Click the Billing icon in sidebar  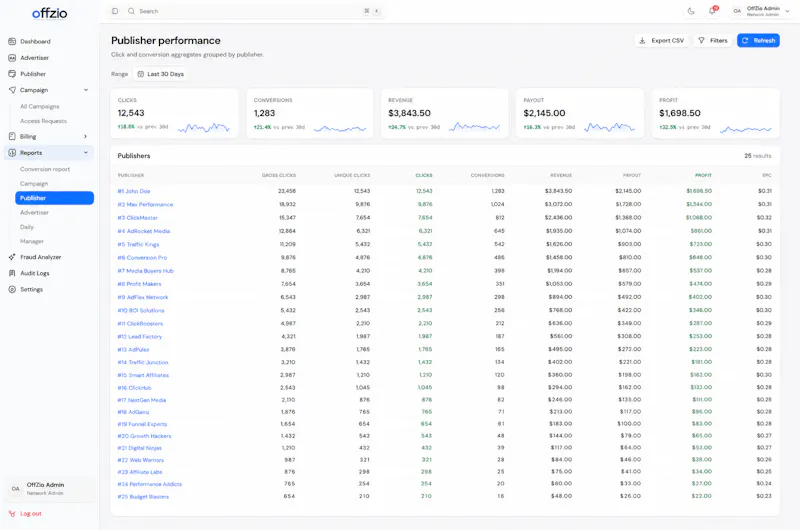point(12,136)
